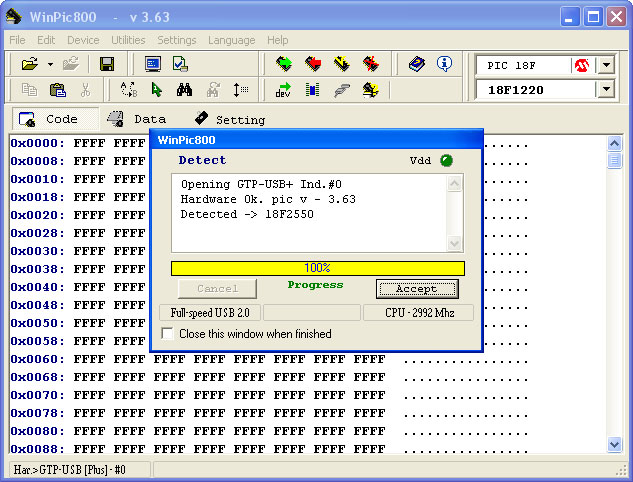The height and width of the screenshot is (482, 633).
Task: Click the grayed find-next icon
Action: pyautogui.click(x=213, y=90)
